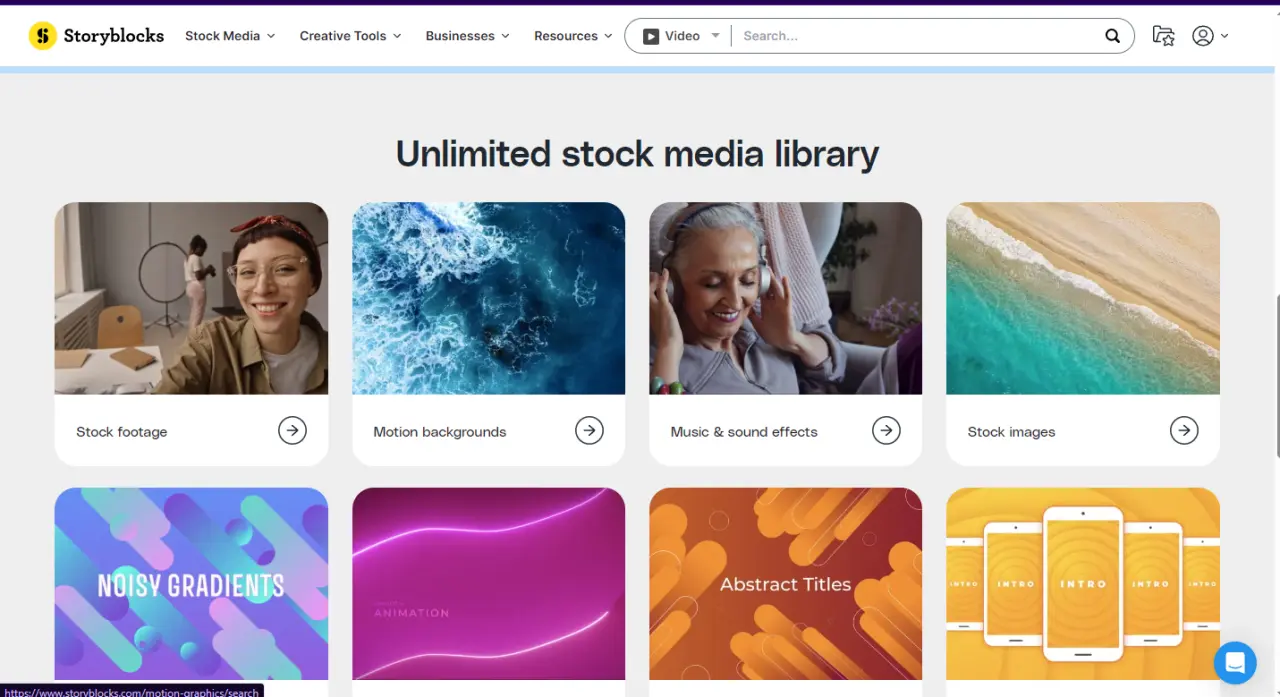This screenshot has height=697, width=1280.
Task: Open the favorites folder icon
Action: click(1163, 36)
